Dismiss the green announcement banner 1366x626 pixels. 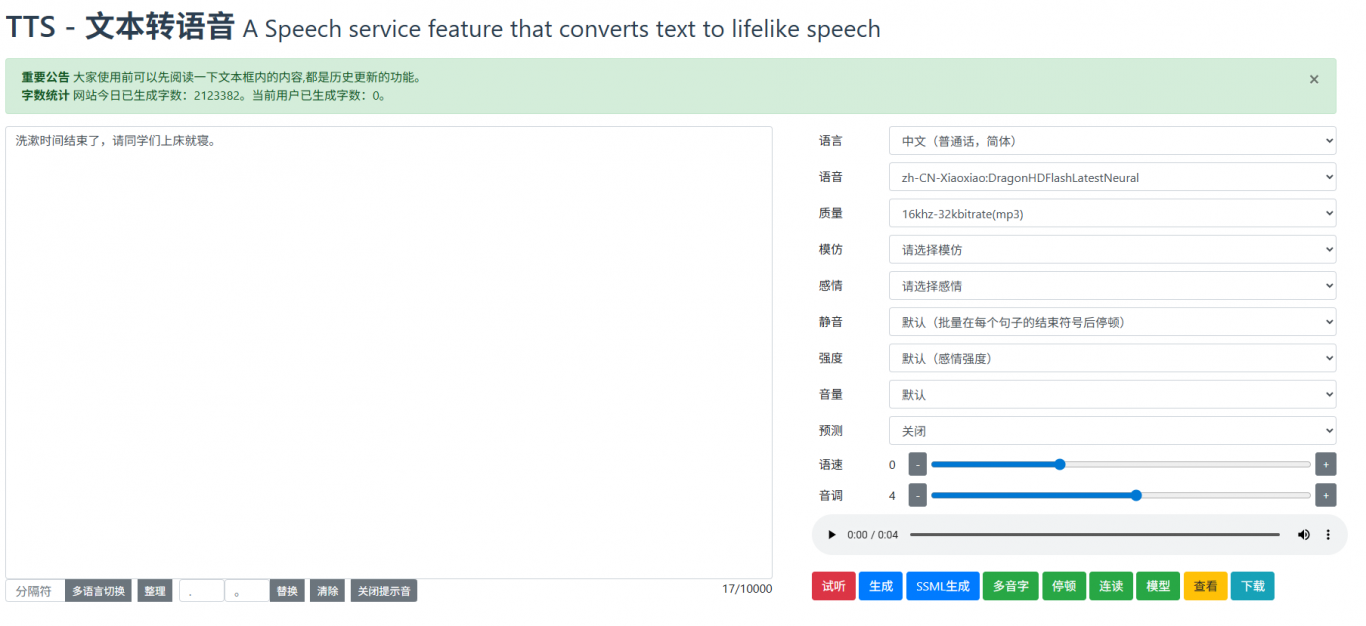(x=1314, y=80)
